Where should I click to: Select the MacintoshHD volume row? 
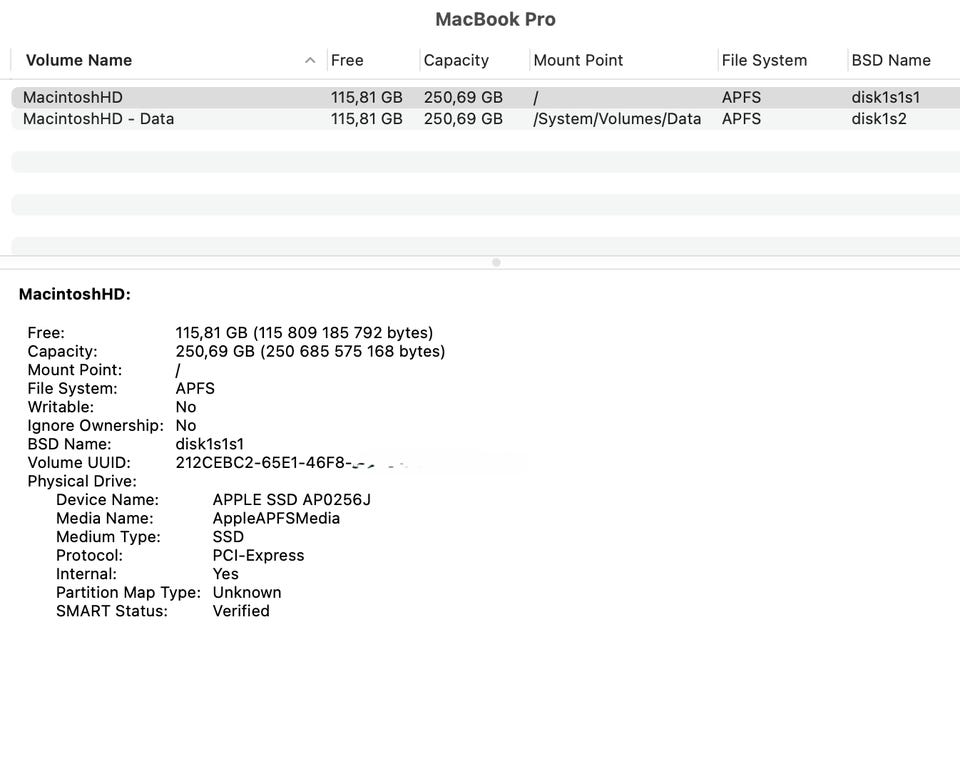pyautogui.click(x=486, y=97)
